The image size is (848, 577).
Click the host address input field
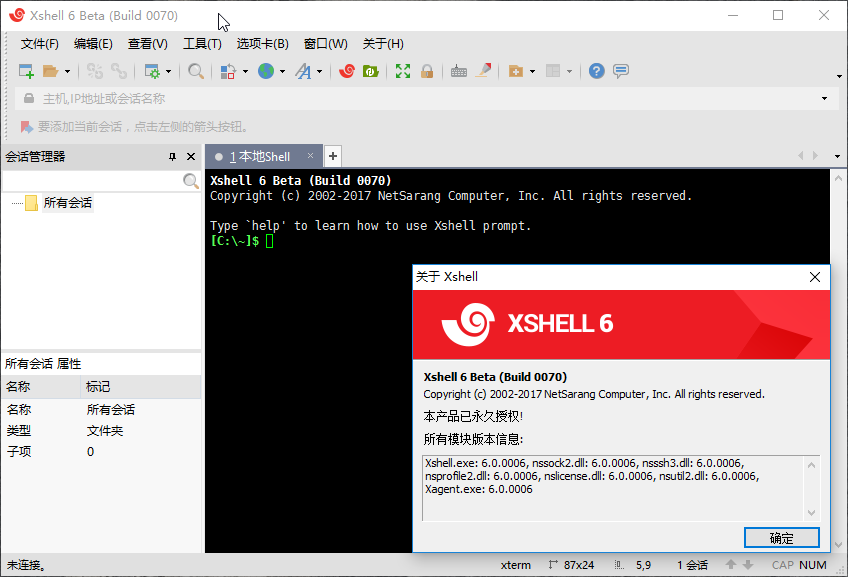coord(425,98)
